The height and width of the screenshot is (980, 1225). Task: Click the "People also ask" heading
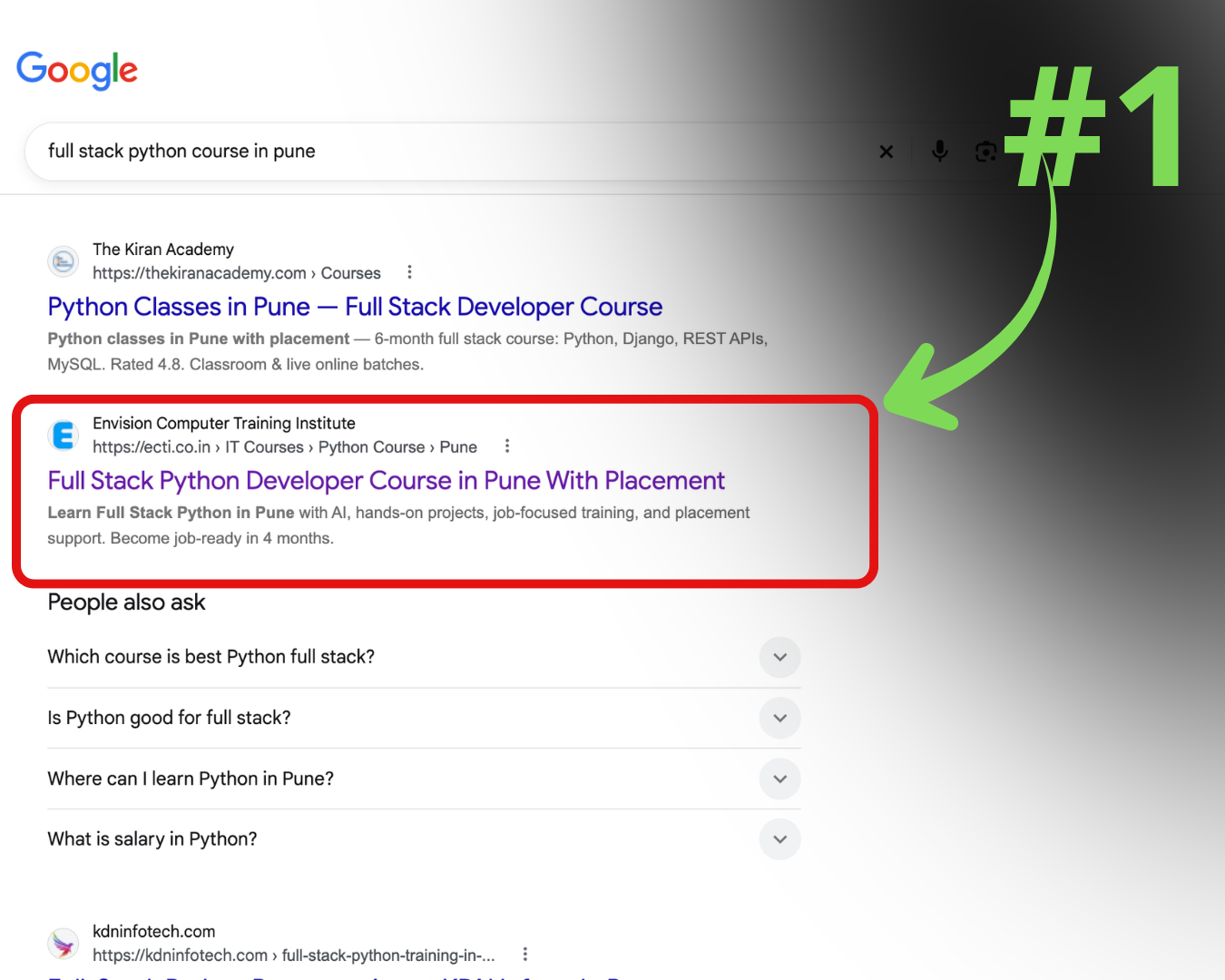pyautogui.click(x=127, y=603)
